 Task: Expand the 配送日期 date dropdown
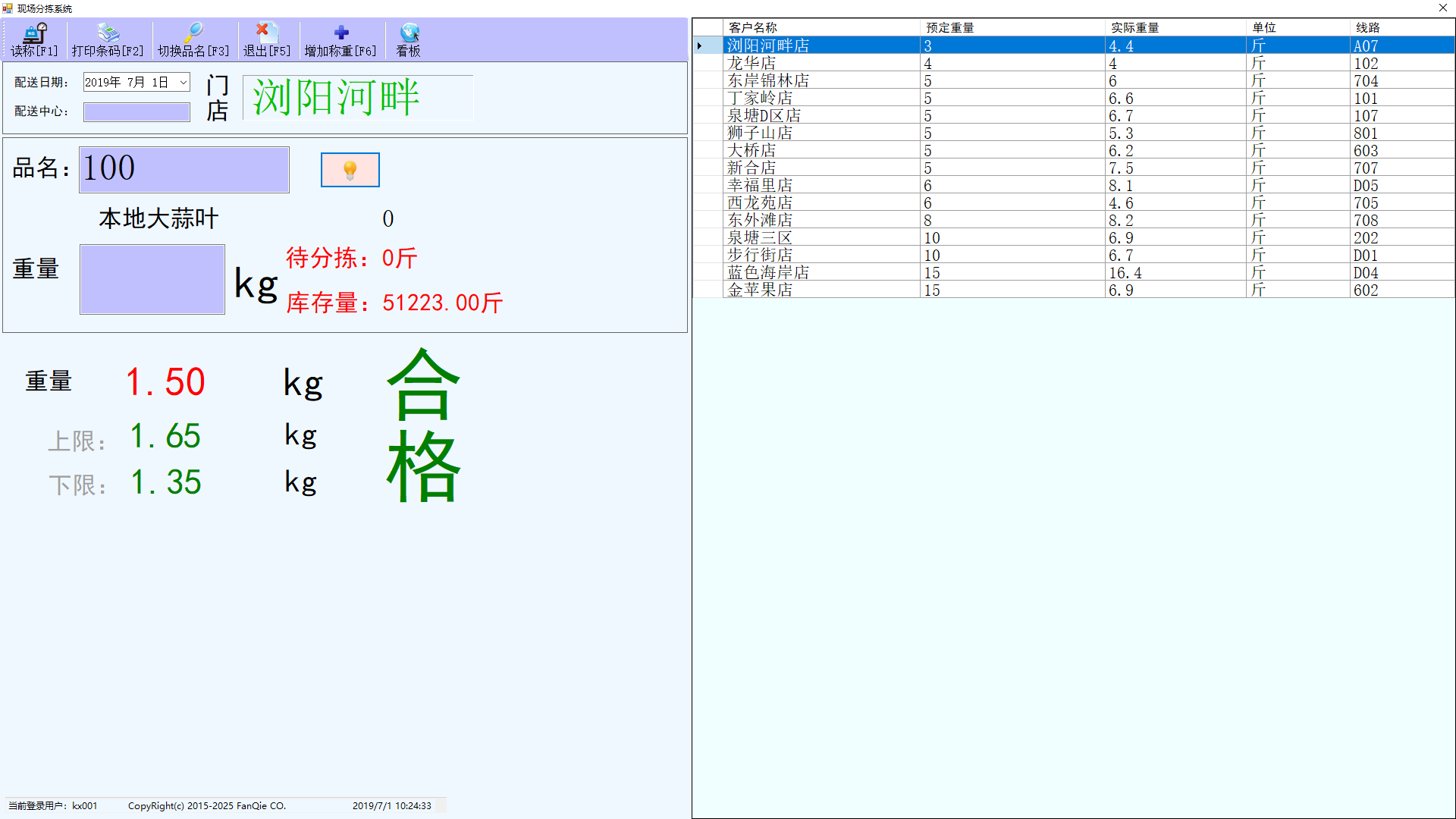183,82
